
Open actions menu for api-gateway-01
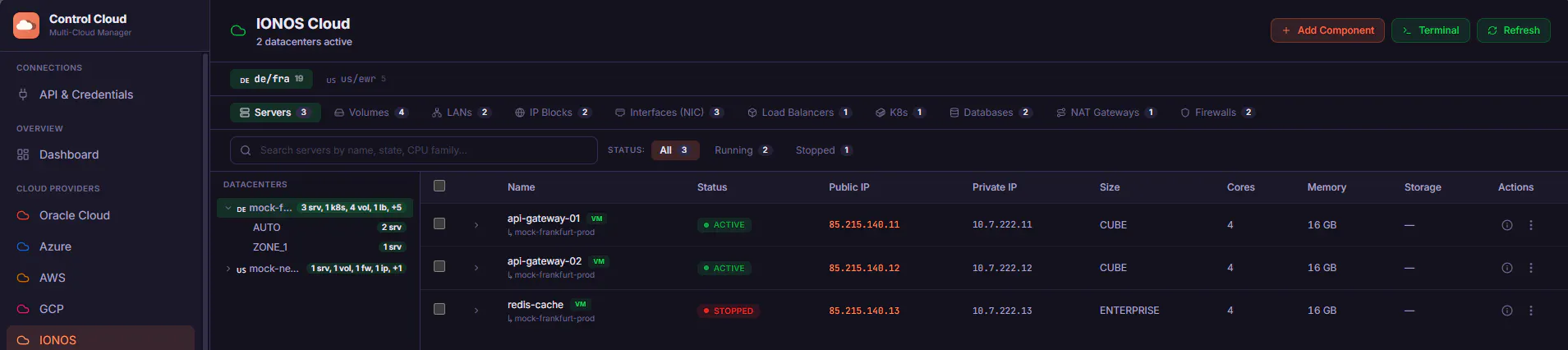(x=1531, y=225)
